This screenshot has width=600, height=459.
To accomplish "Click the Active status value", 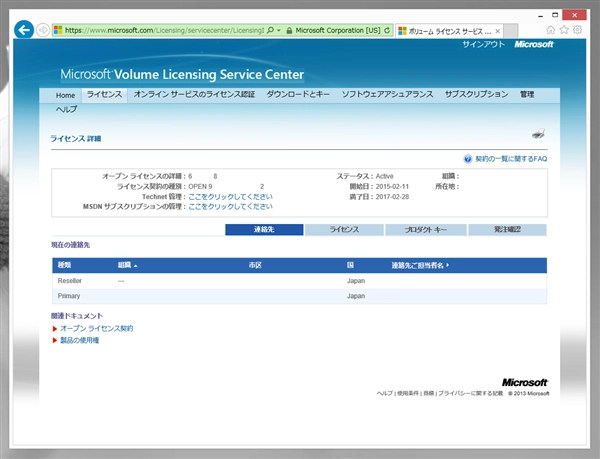I will coord(385,176).
